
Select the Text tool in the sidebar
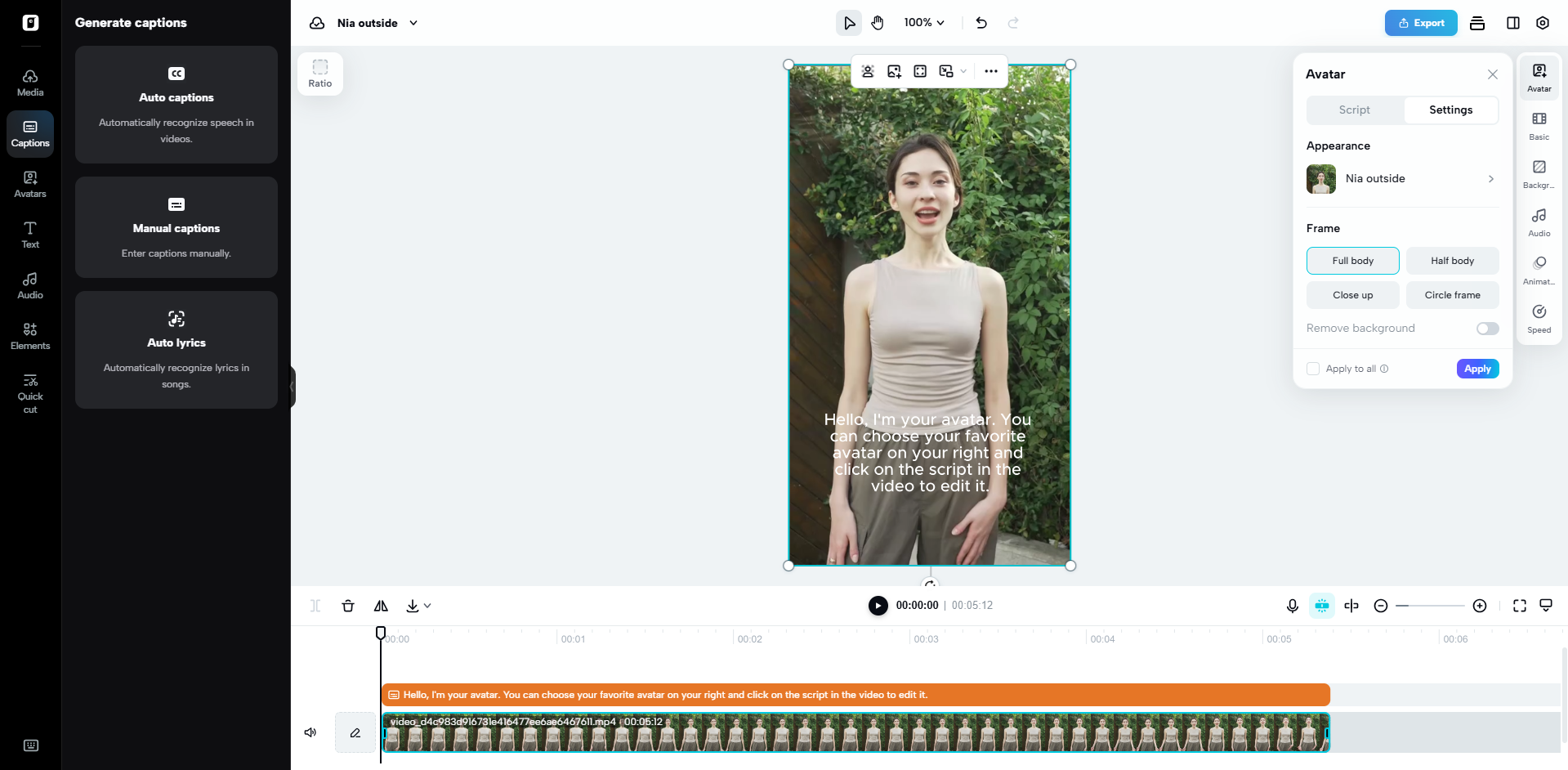coord(30,235)
